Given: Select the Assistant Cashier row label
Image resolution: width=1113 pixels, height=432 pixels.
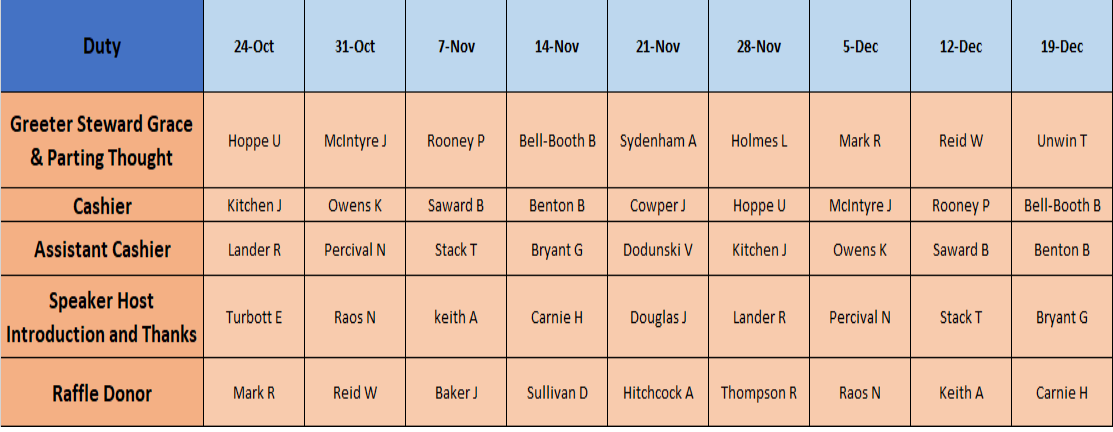Looking at the screenshot, I should click(x=102, y=249).
